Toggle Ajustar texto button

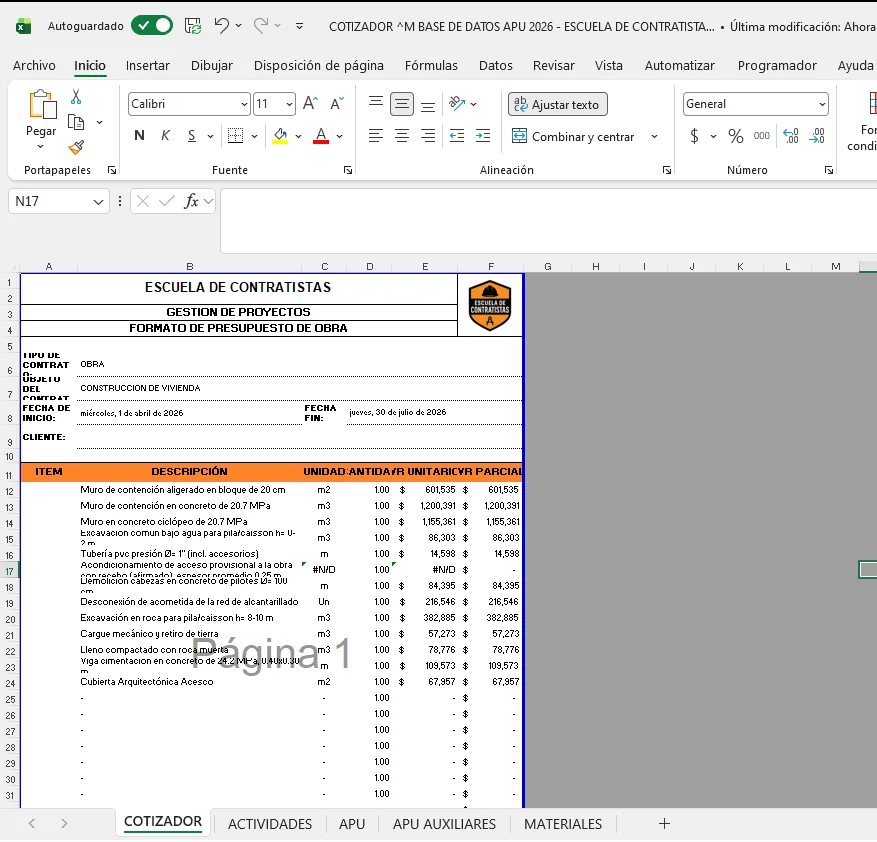click(558, 105)
